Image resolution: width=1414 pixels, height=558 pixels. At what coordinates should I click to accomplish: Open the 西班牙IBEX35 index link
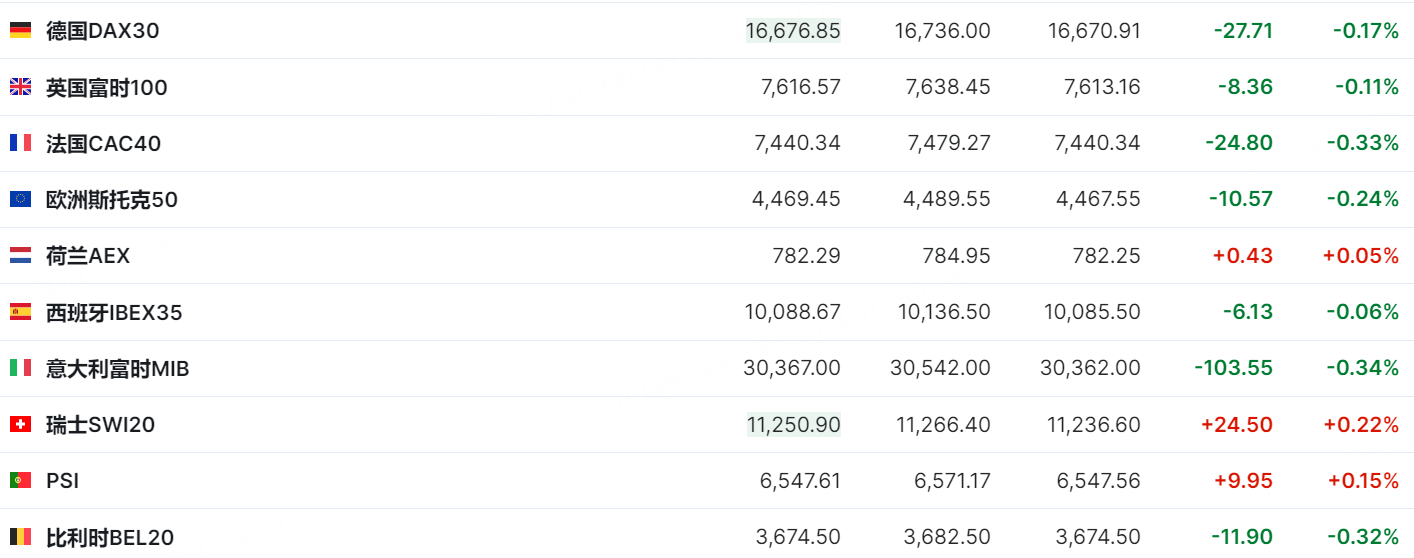pyautogui.click(x=114, y=312)
